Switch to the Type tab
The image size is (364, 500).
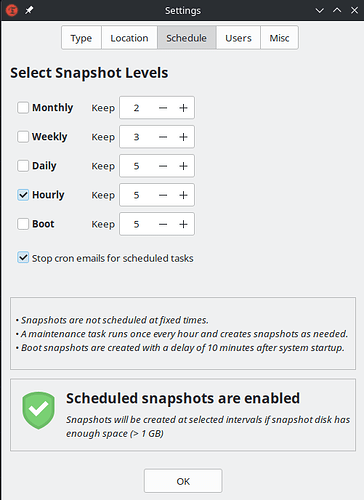point(81,38)
